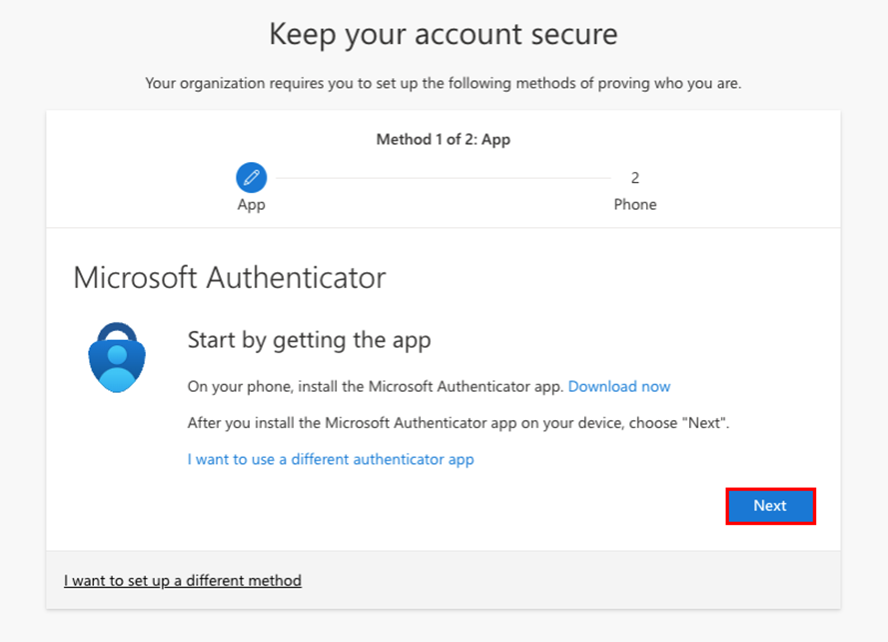Click I want to set up a different method
Screen dimensions: 888x642
pos(182,580)
